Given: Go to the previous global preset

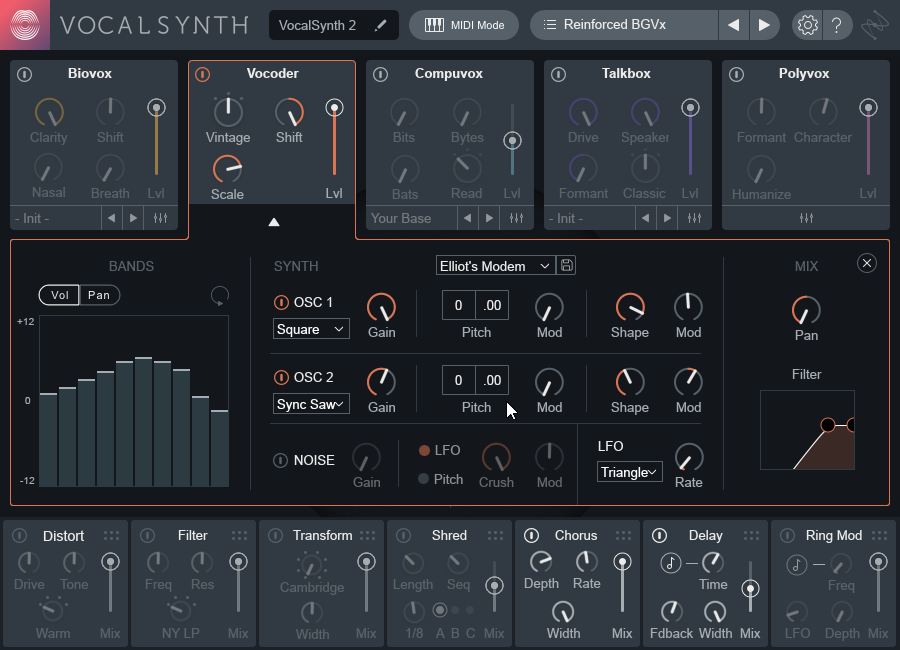Looking at the screenshot, I should 734,25.
